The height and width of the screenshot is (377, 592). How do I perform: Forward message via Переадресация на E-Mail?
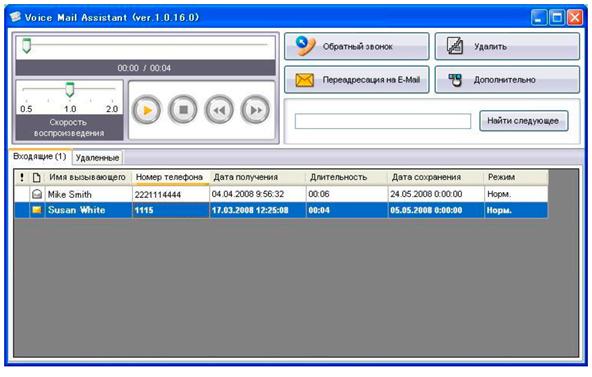(x=357, y=80)
